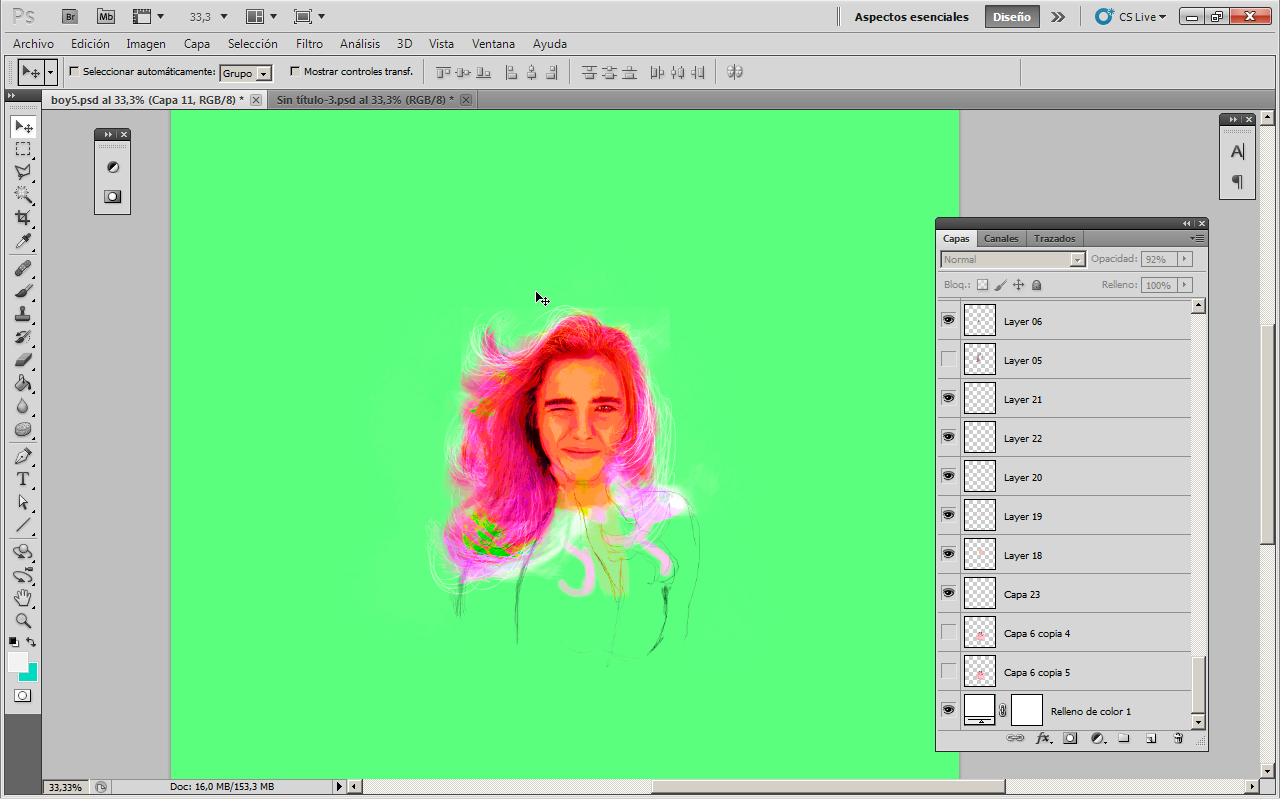Click the zoom percentage field 33,33%
Screen dimensions: 1280x800
67,787
